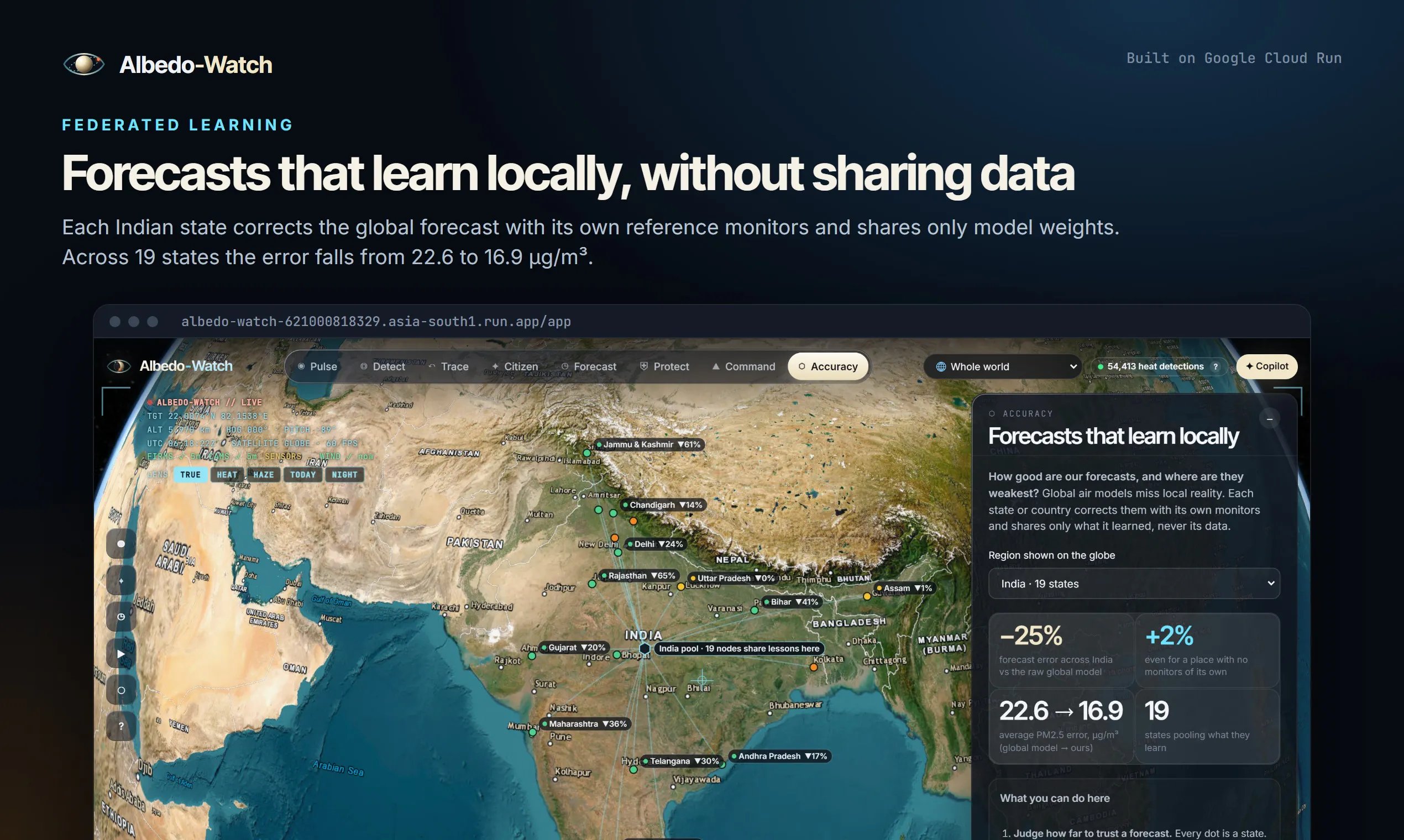Screen dimensions: 1404x840
Task: Open the Protect tab
Action: click(664, 367)
